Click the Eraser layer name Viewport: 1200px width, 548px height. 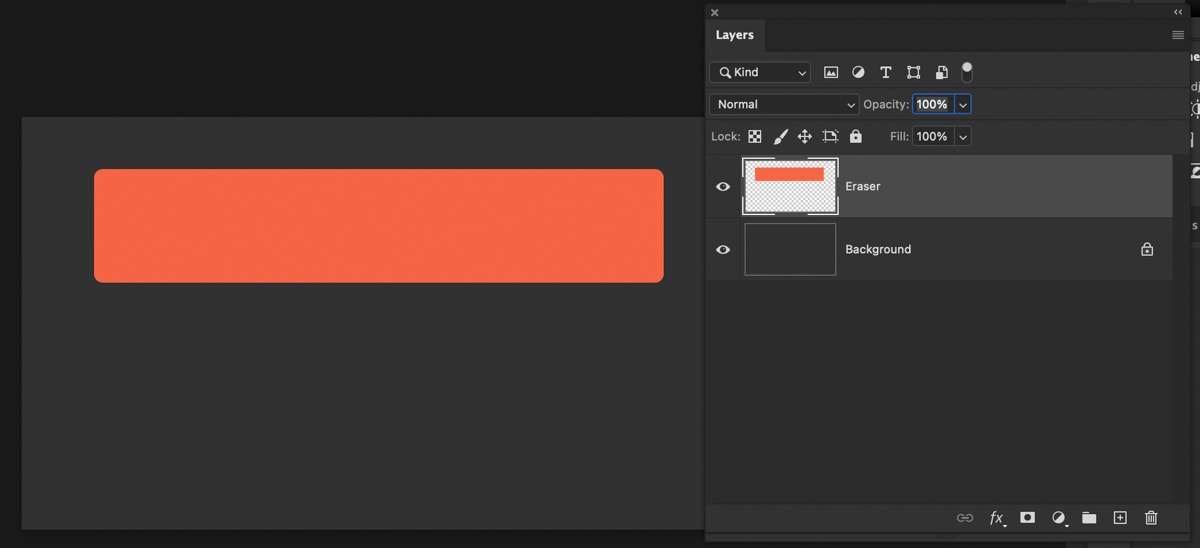(x=862, y=186)
